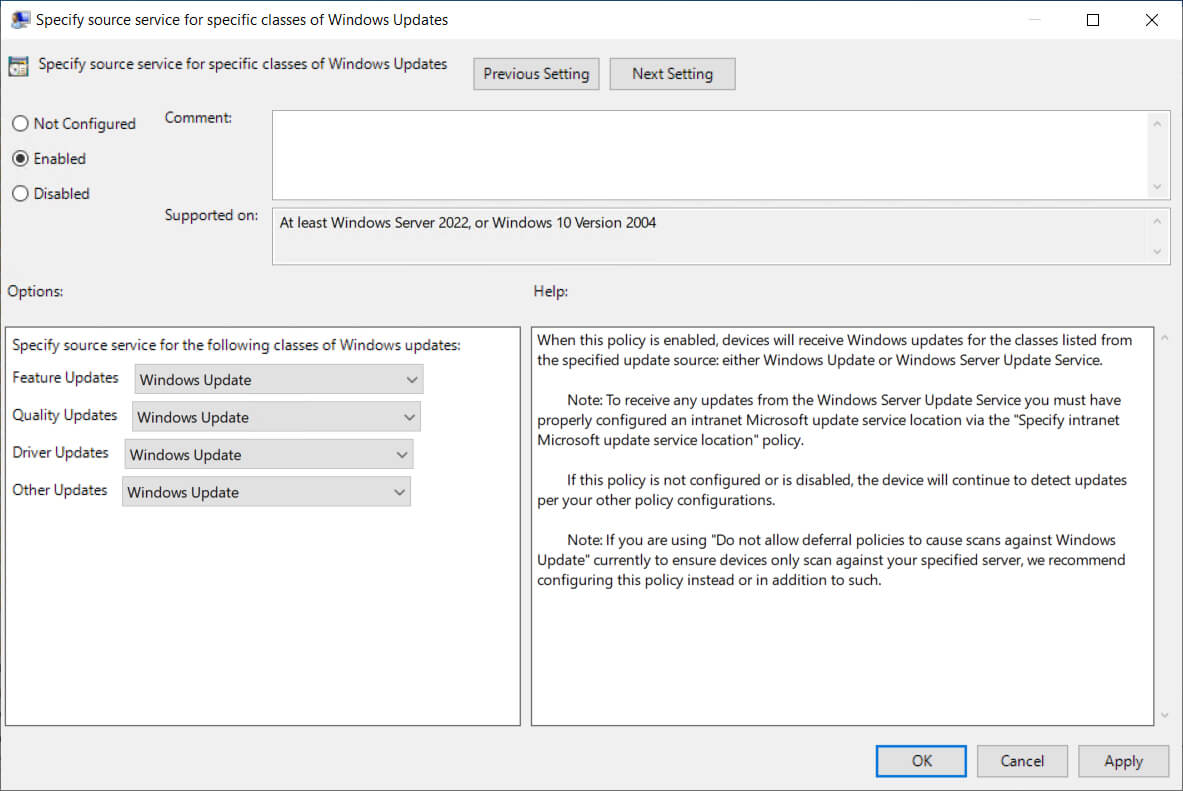Click the help paragraph starting 'If this policy is not configured'
The width and height of the screenshot is (1183, 791).
point(832,490)
